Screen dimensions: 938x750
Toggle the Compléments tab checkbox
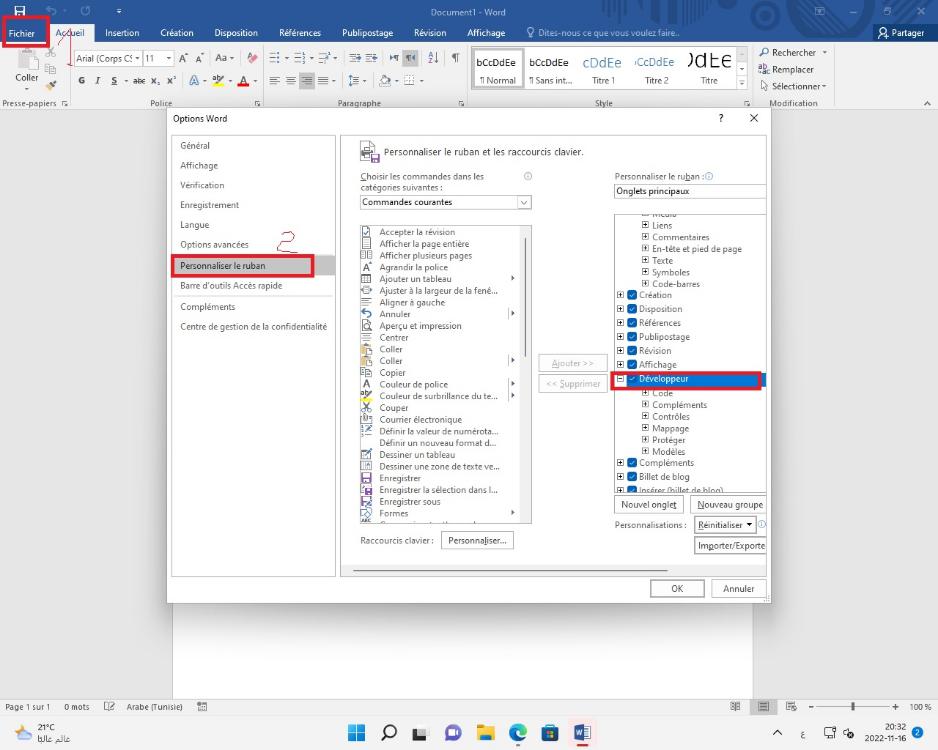pos(632,463)
